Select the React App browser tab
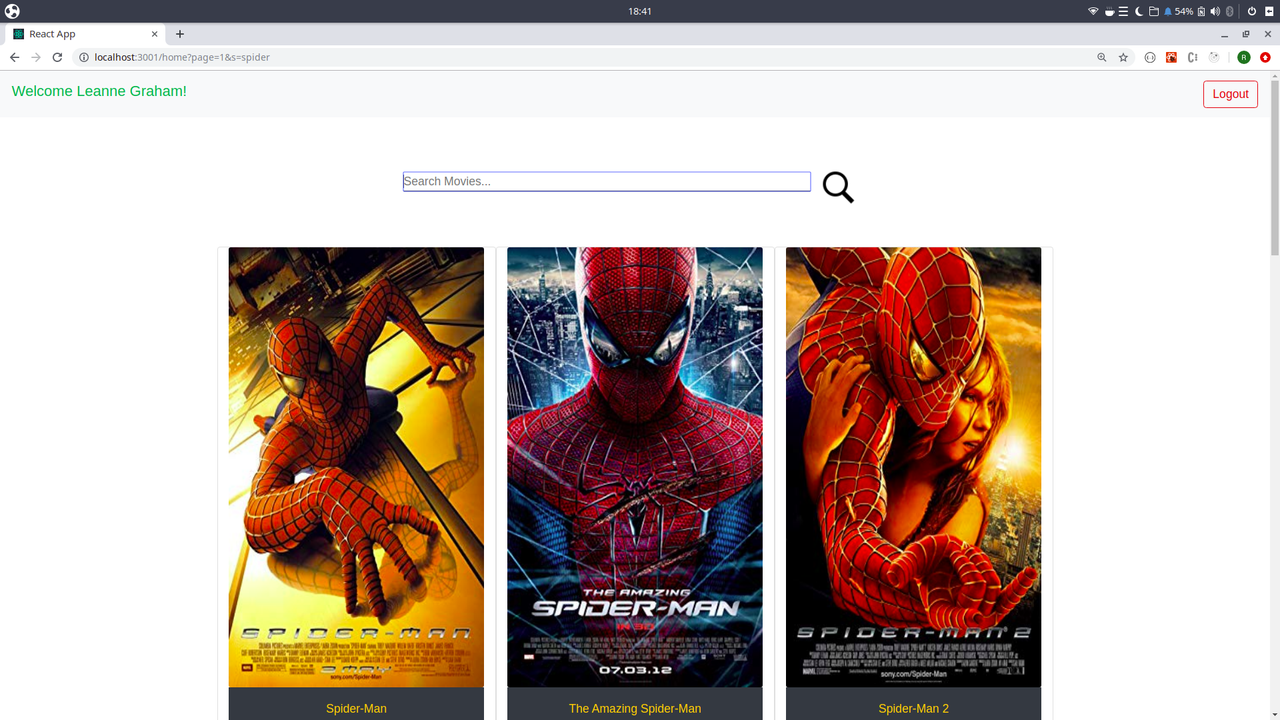Screen dimensions: 1280x720 pos(85,34)
